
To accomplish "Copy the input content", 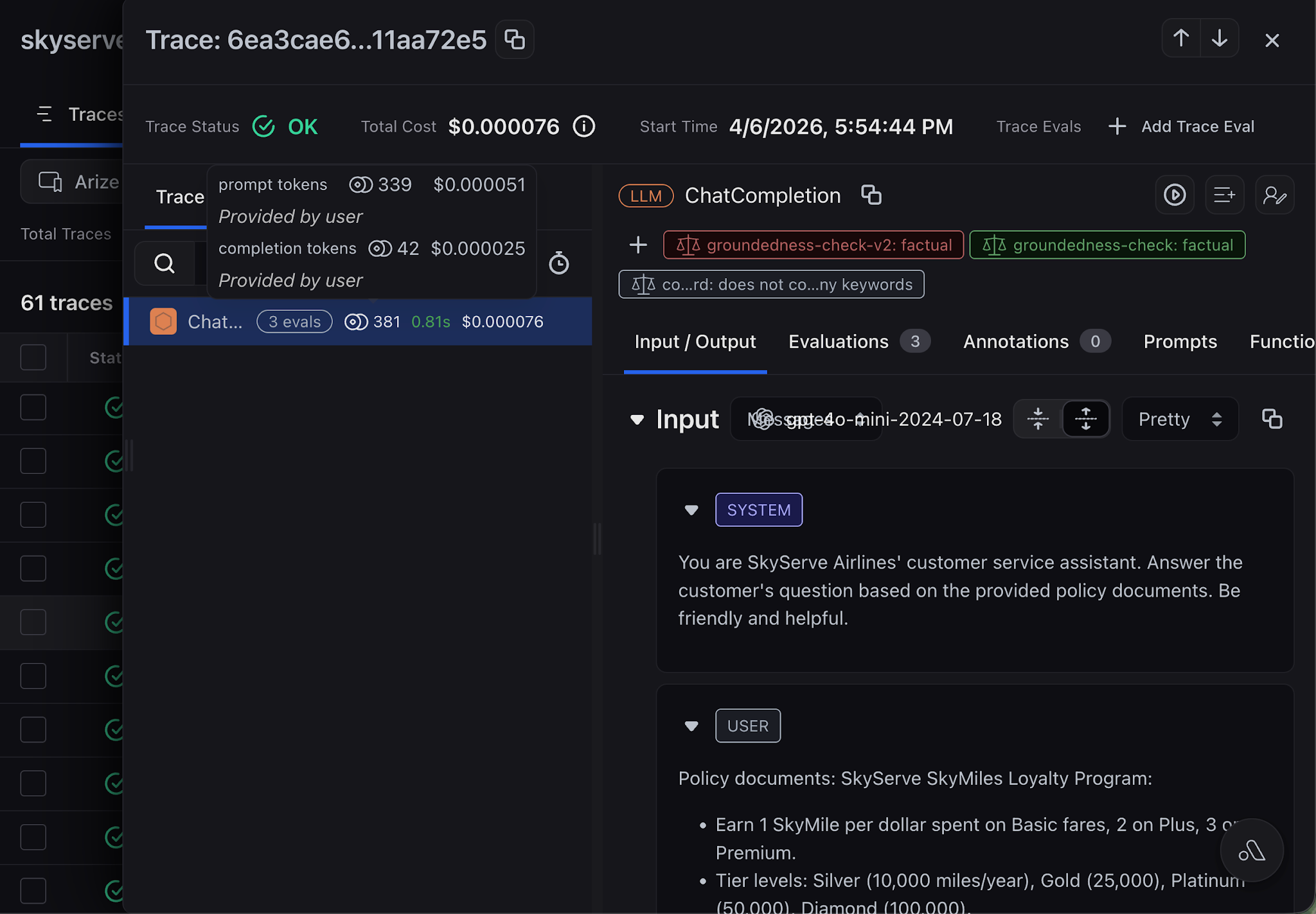I will [x=1272, y=419].
